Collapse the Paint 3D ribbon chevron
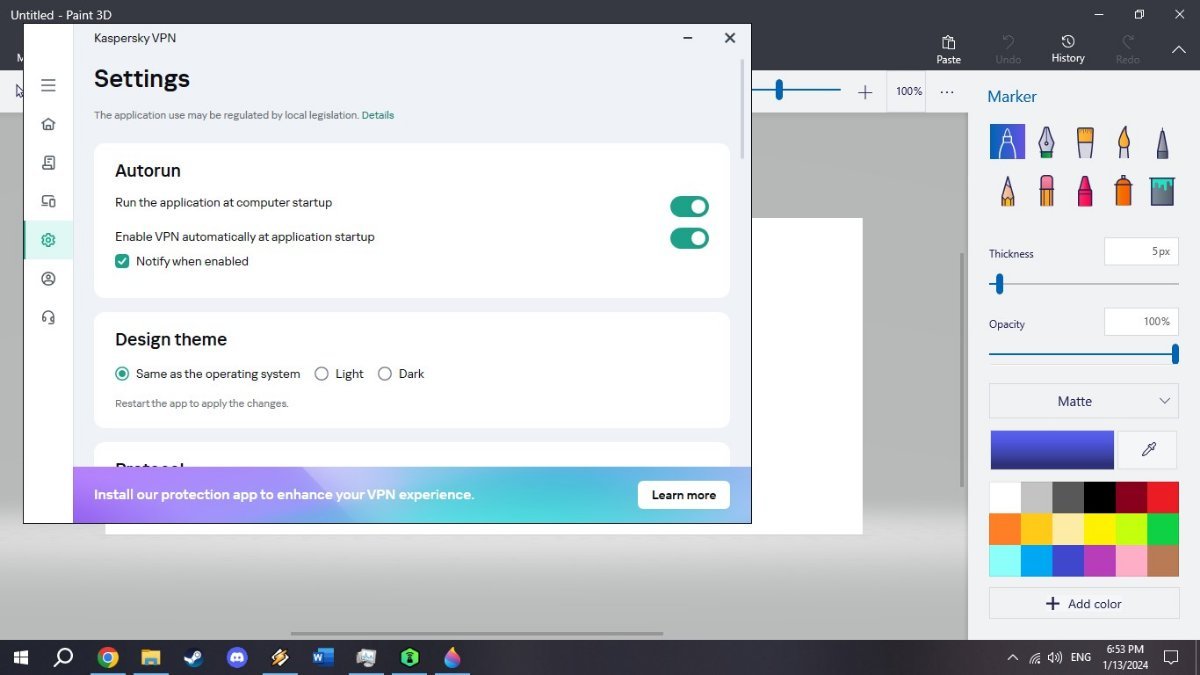Screen dimensions: 1200x675 pyautogui.click(x=1178, y=49)
